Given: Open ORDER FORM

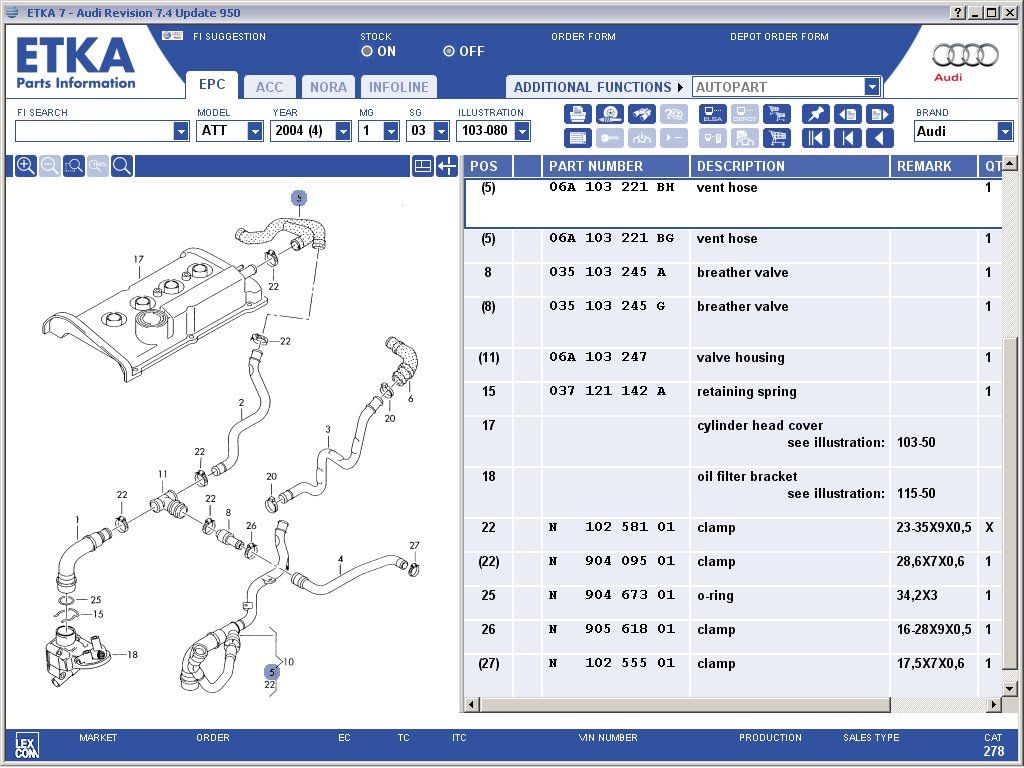Looking at the screenshot, I should coord(583,37).
